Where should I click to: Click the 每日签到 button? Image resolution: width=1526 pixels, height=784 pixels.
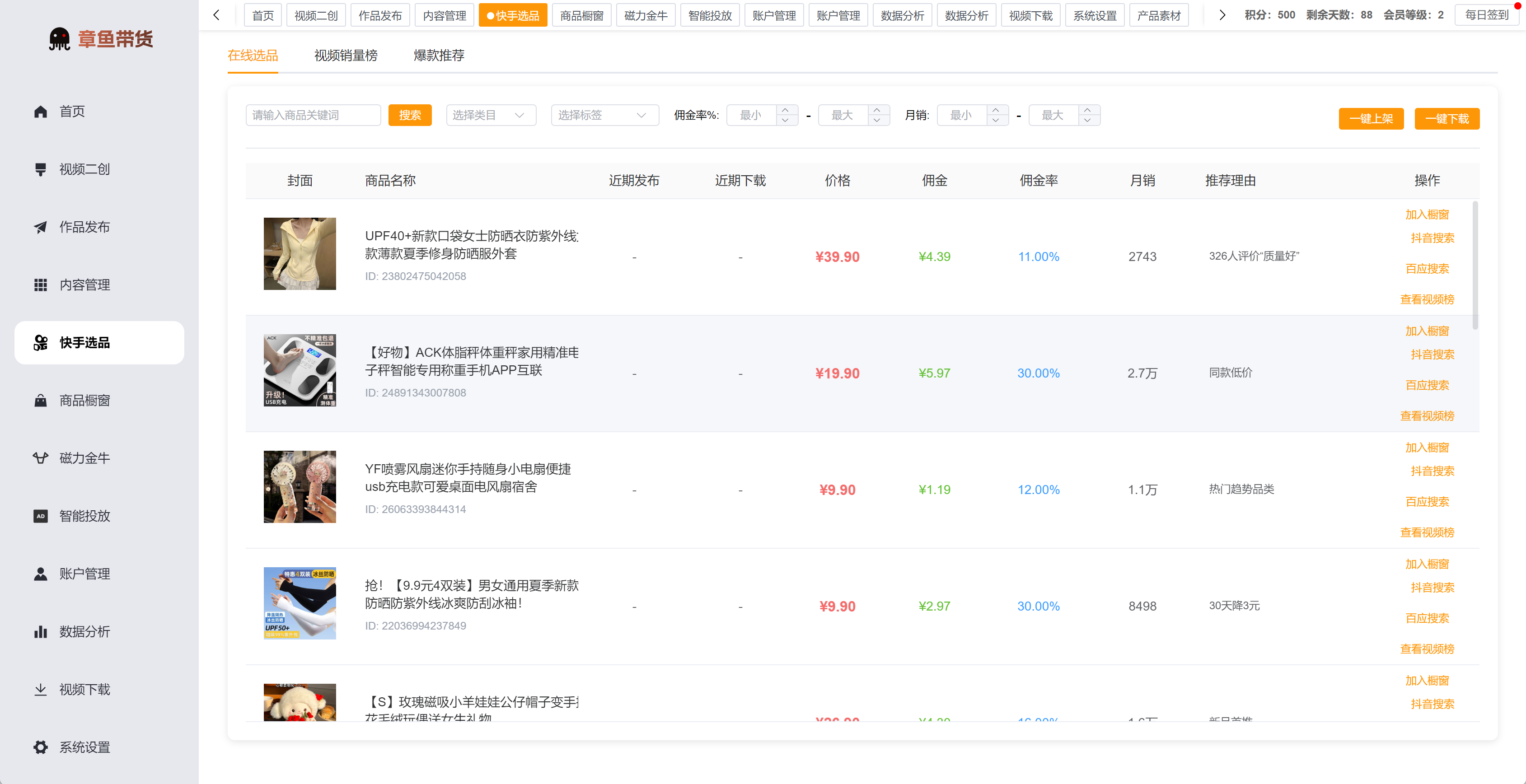pyautogui.click(x=1487, y=15)
